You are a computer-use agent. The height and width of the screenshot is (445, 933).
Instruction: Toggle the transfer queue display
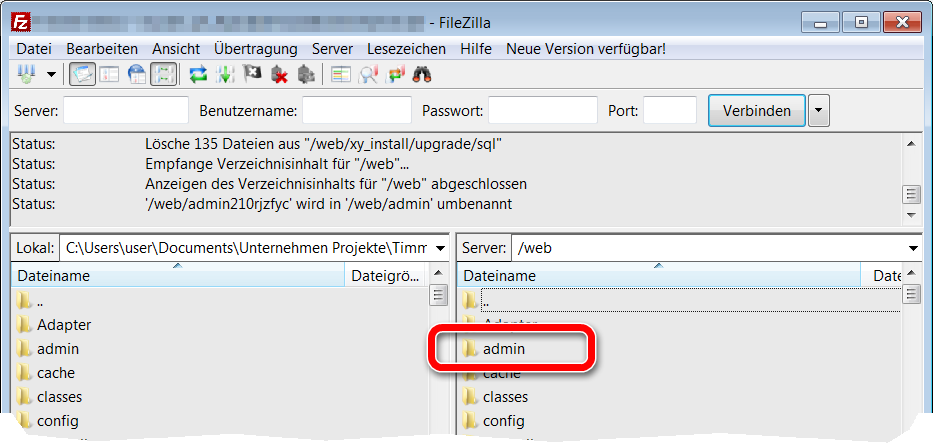164,73
